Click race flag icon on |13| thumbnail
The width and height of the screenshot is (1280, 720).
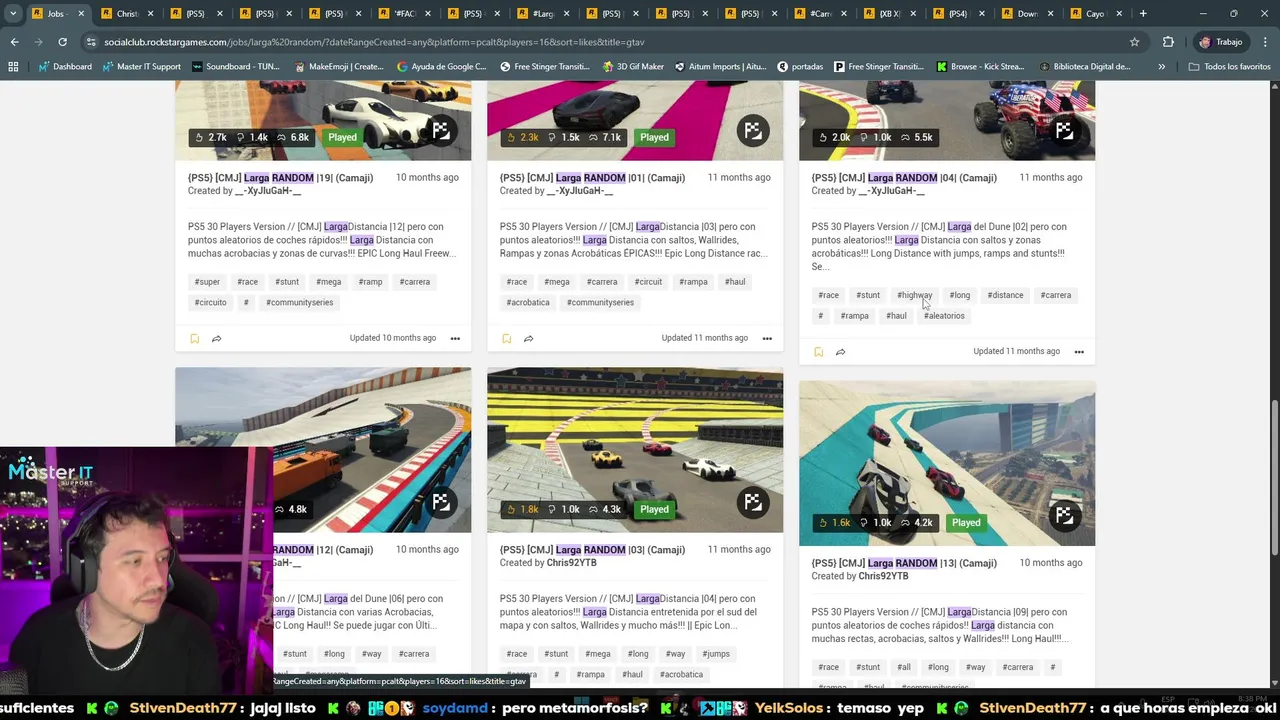pyautogui.click(x=1065, y=516)
